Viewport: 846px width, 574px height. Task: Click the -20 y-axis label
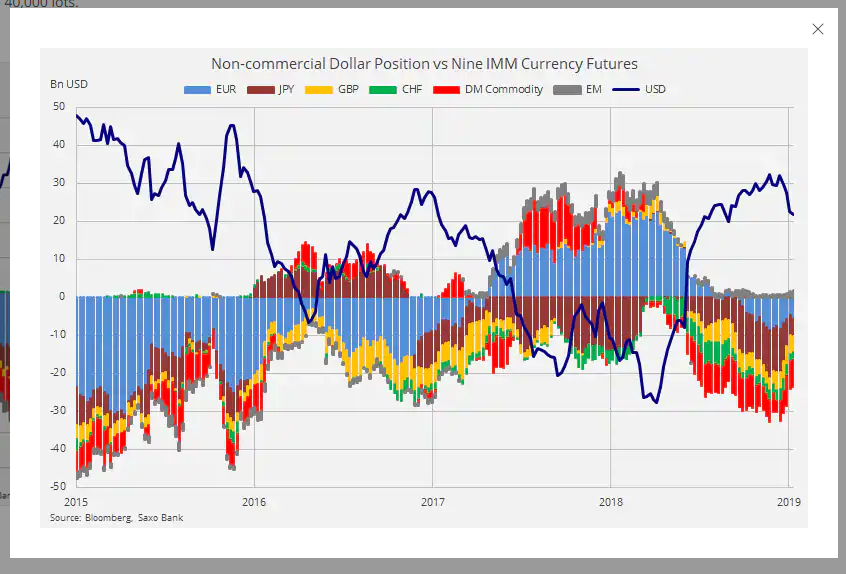click(57, 372)
